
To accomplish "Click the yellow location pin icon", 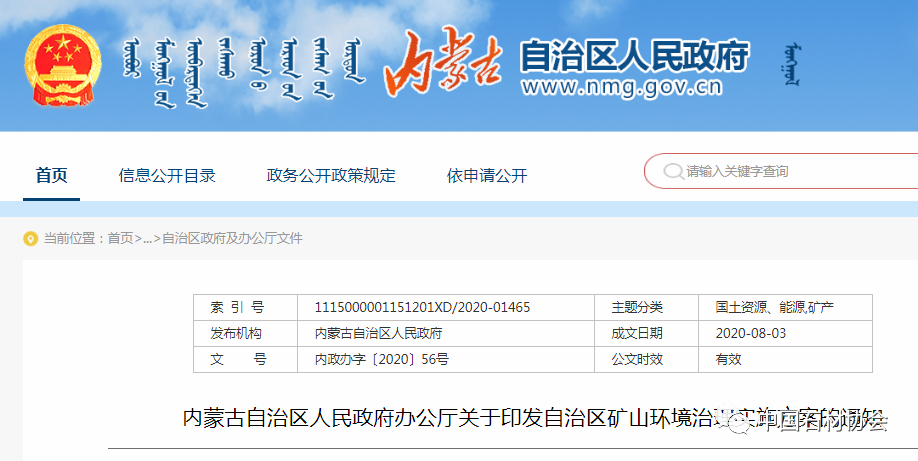I will [30, 238].
